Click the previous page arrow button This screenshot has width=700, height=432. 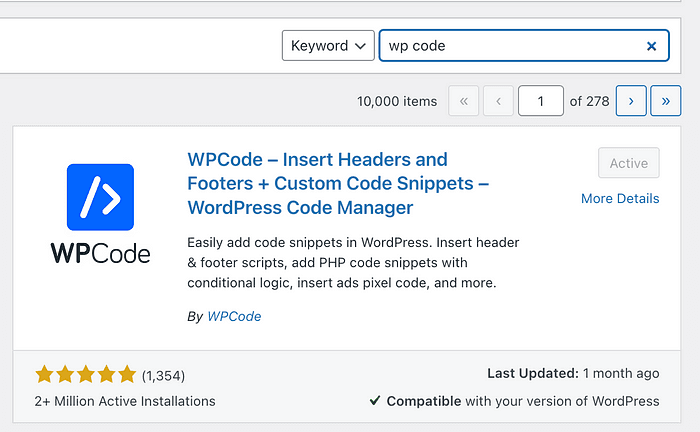point(499,101)
